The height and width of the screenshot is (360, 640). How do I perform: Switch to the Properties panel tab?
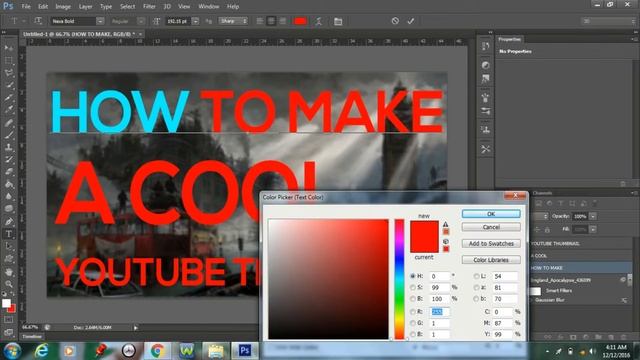tap(510, 39)
